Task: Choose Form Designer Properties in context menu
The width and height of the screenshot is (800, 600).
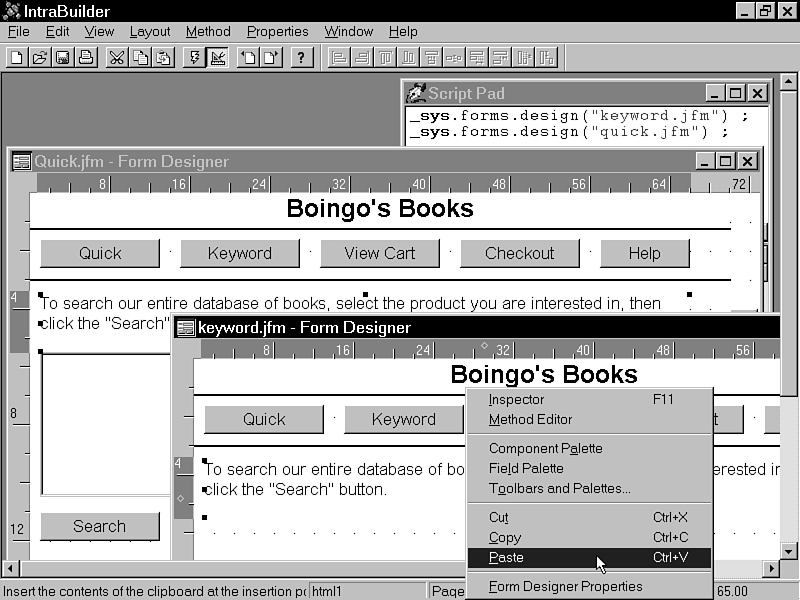Action: click(589, 587)
